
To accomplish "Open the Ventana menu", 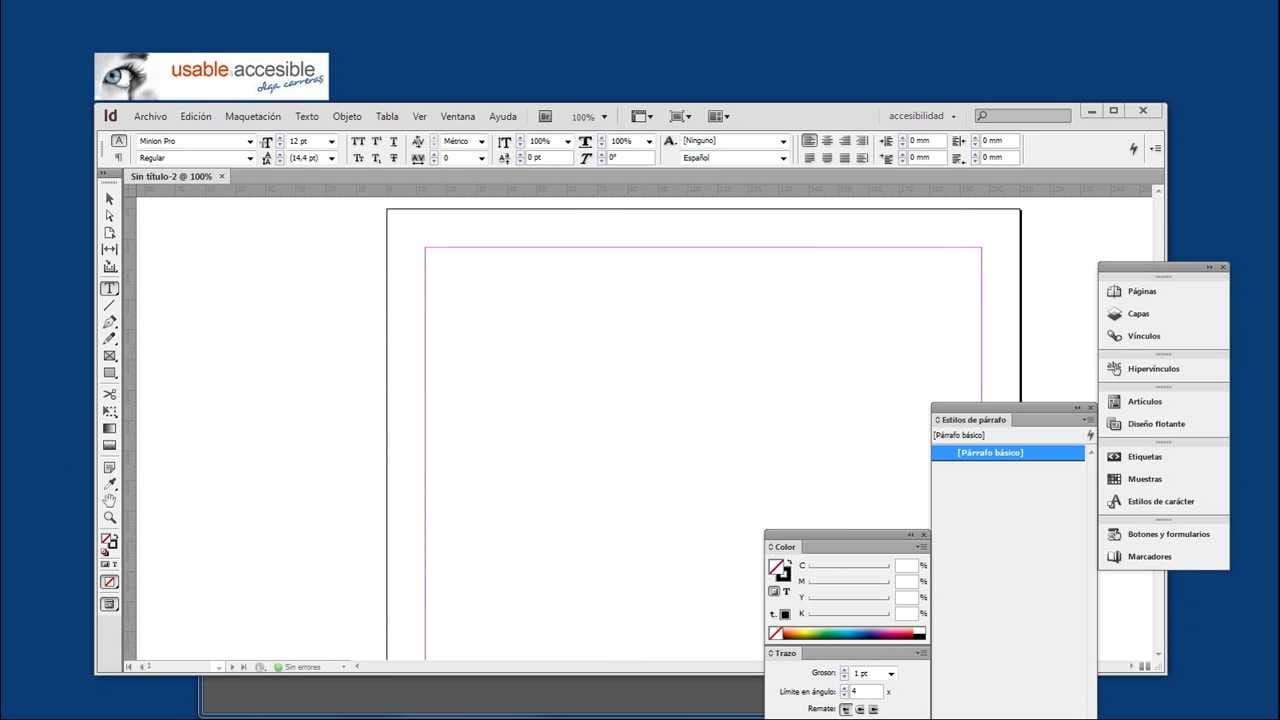I will (458, 117).
